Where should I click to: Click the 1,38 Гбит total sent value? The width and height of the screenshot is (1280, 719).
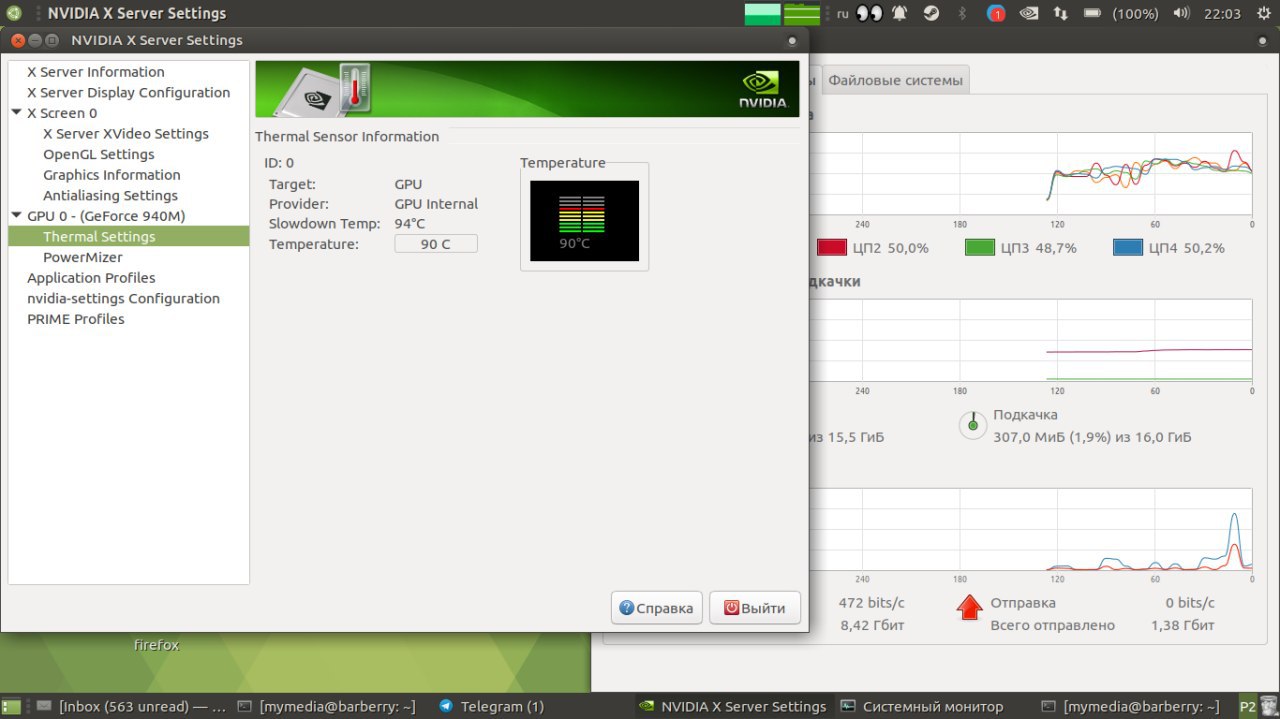[x=1182, y=625]
